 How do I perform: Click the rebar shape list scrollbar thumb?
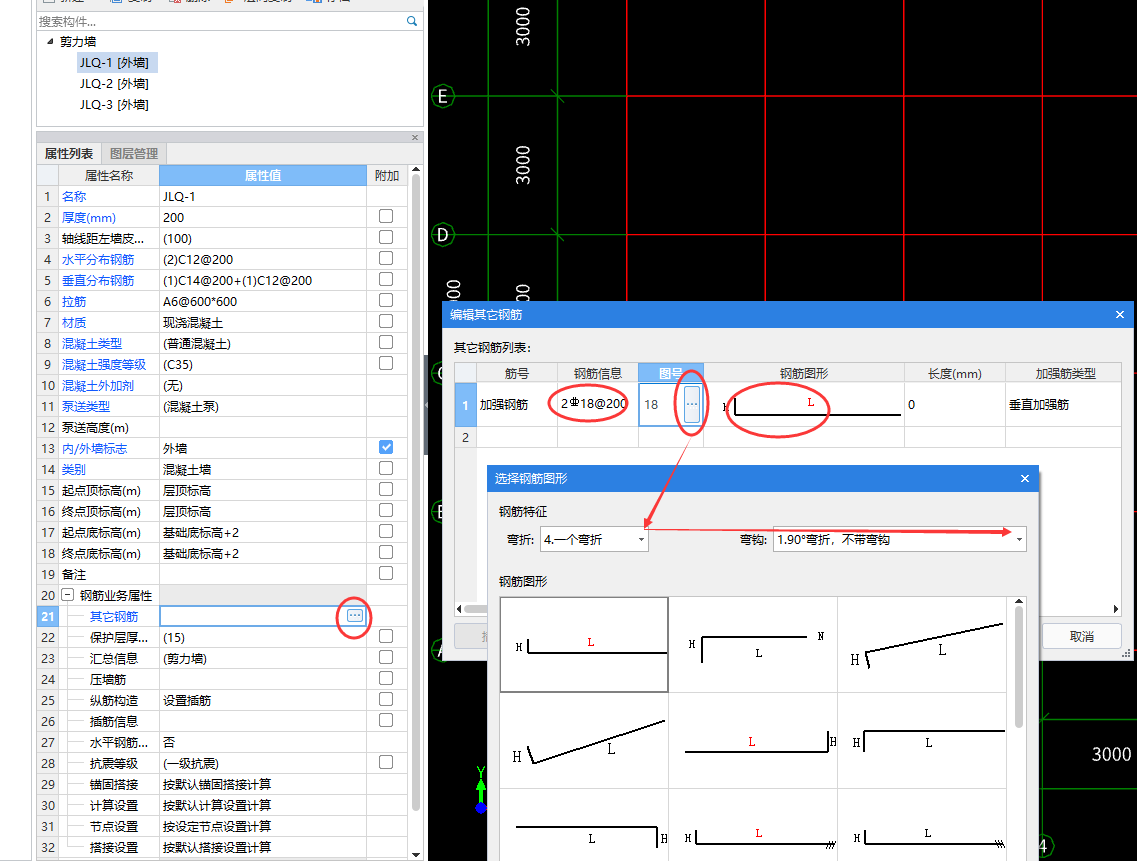click(1019, 667)
